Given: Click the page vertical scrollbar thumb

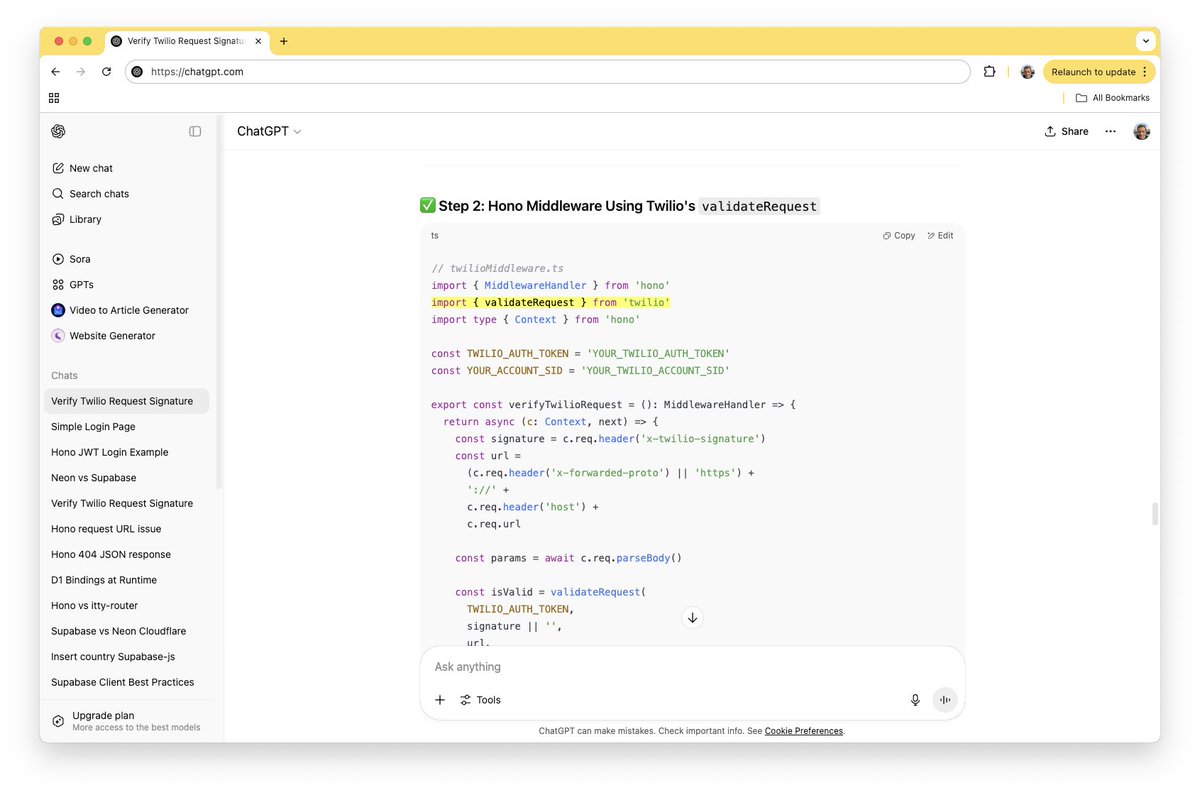Looking at the screenshot, I should click(x=1155, y=513).
